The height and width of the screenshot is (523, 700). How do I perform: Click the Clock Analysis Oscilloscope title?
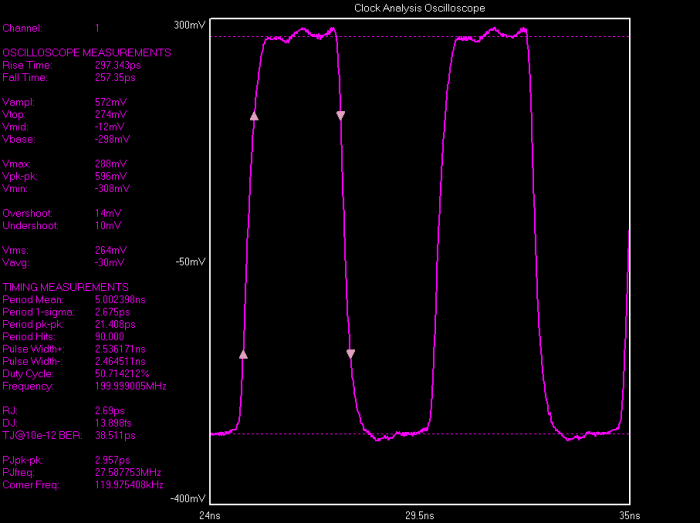point(419,8)
